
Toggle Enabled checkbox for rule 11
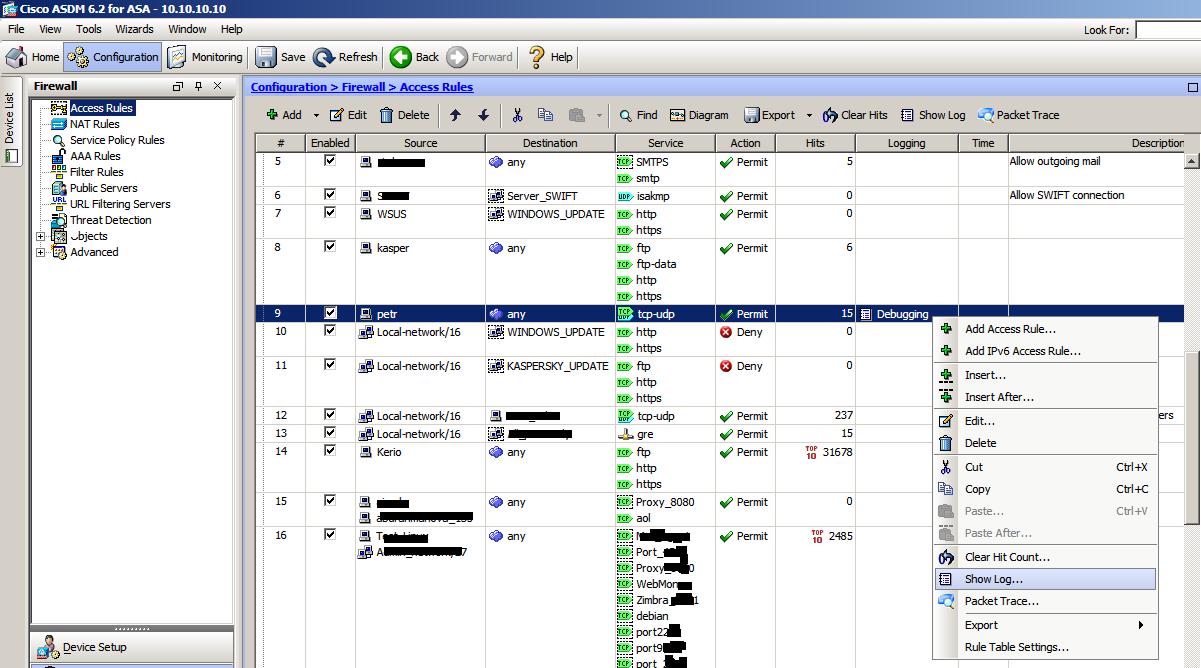(x=330, y=364)
